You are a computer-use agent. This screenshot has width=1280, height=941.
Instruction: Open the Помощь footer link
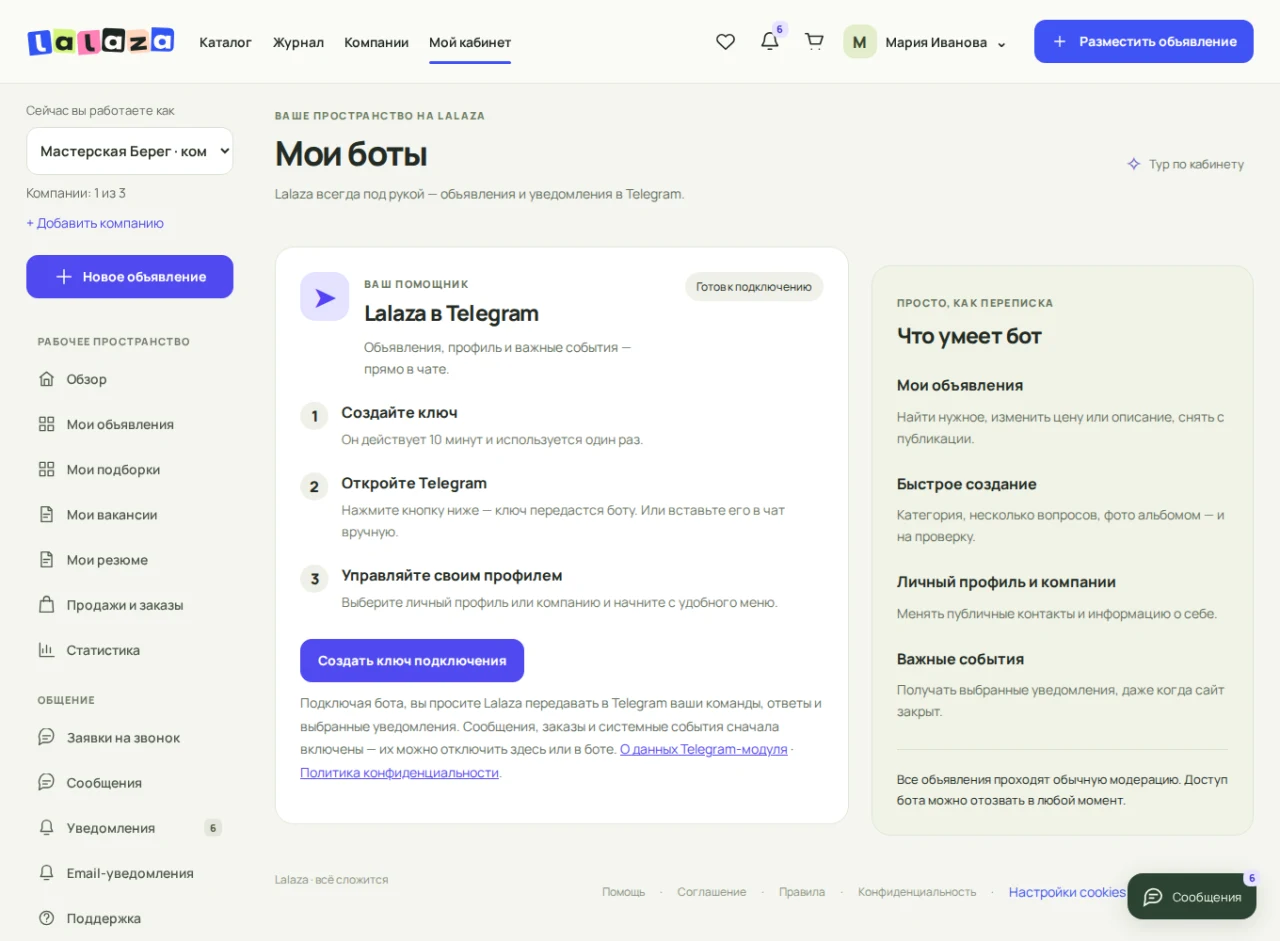624,892
